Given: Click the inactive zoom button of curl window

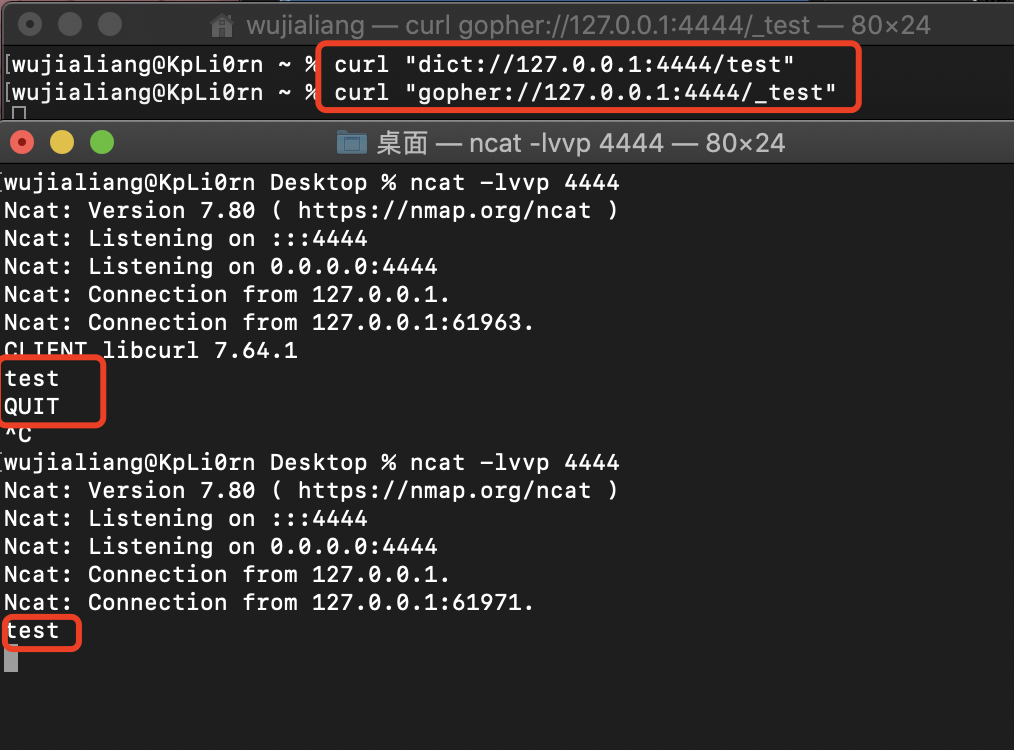Looking at the screenshot, I should tap(110, 24).
